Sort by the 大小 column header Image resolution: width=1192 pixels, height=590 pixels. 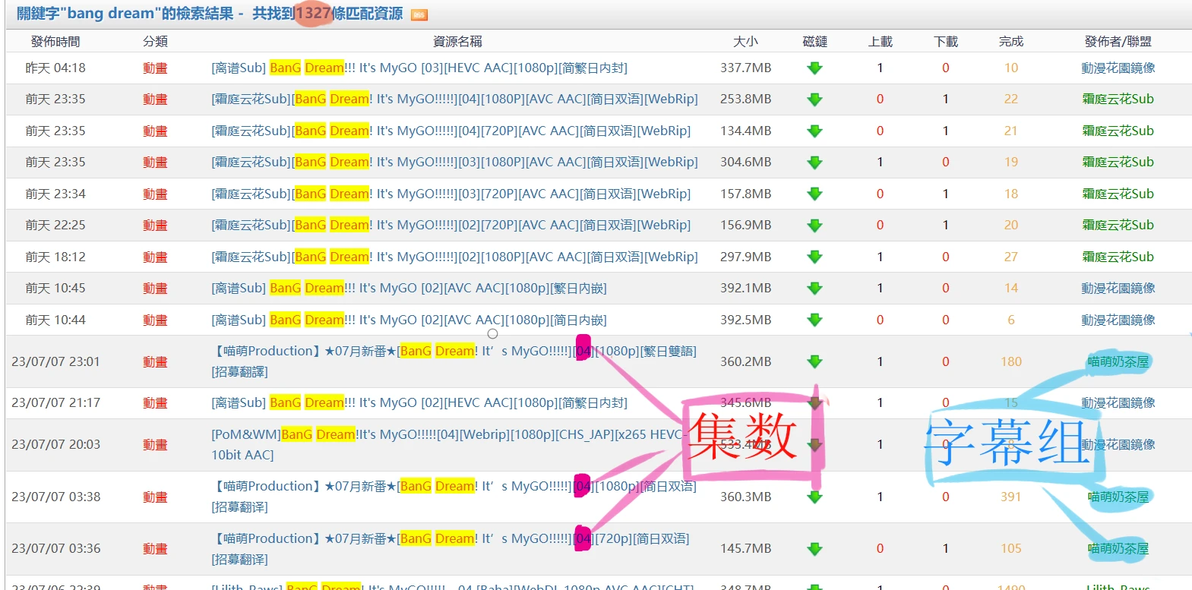click(746, 42)
